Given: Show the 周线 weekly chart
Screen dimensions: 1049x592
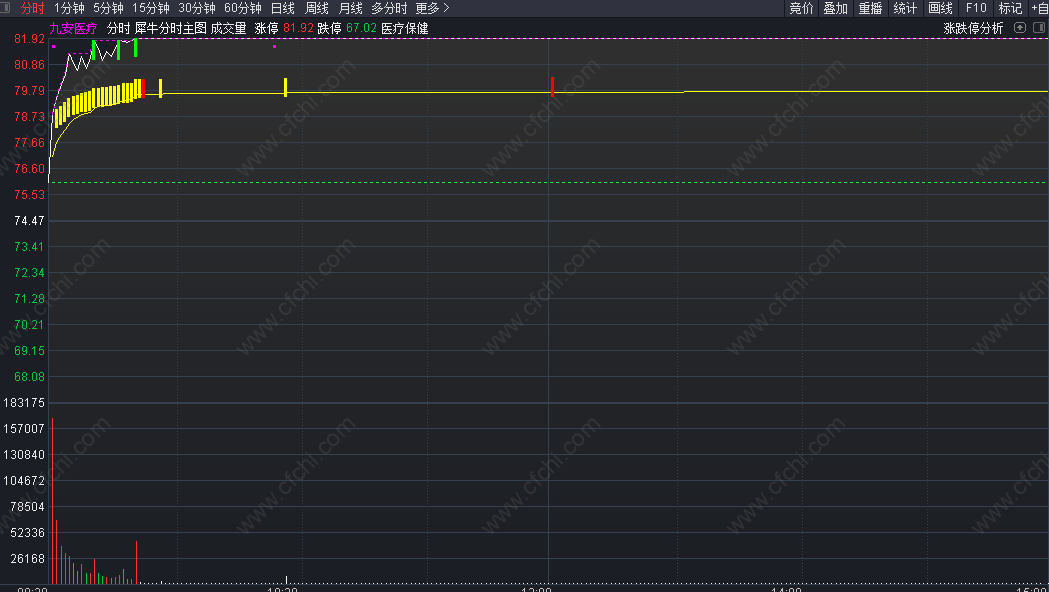Looking at the screenshot, I should tap(317, 8).
